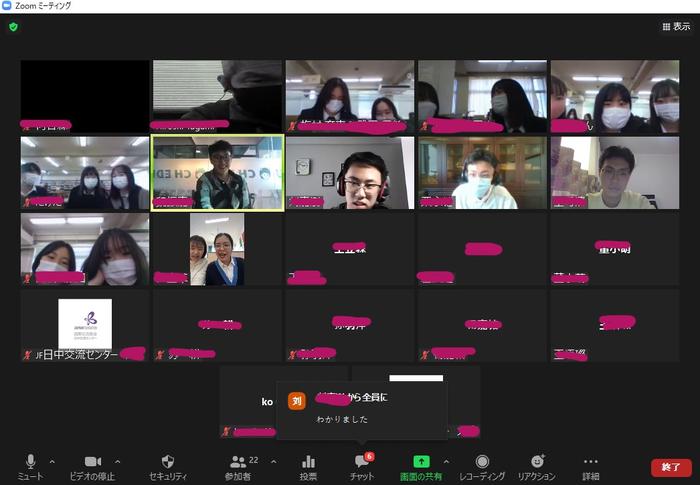Click the red 終了 end meeting button

pos(671,467)
